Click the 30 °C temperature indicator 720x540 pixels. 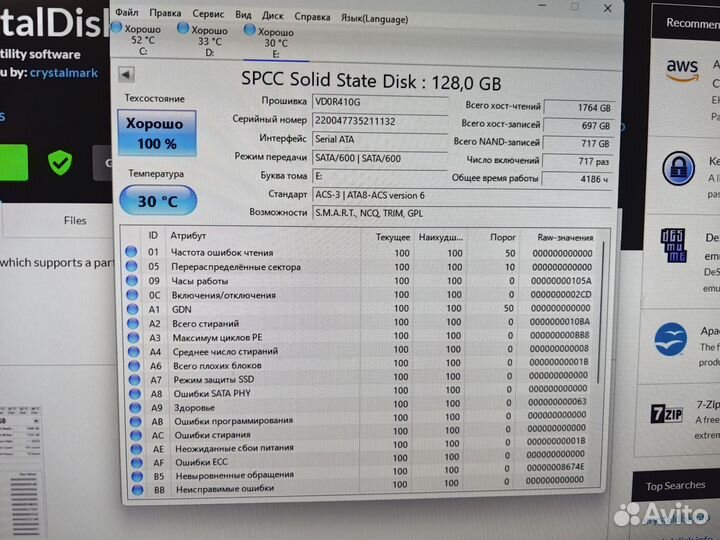pos(158,201)
